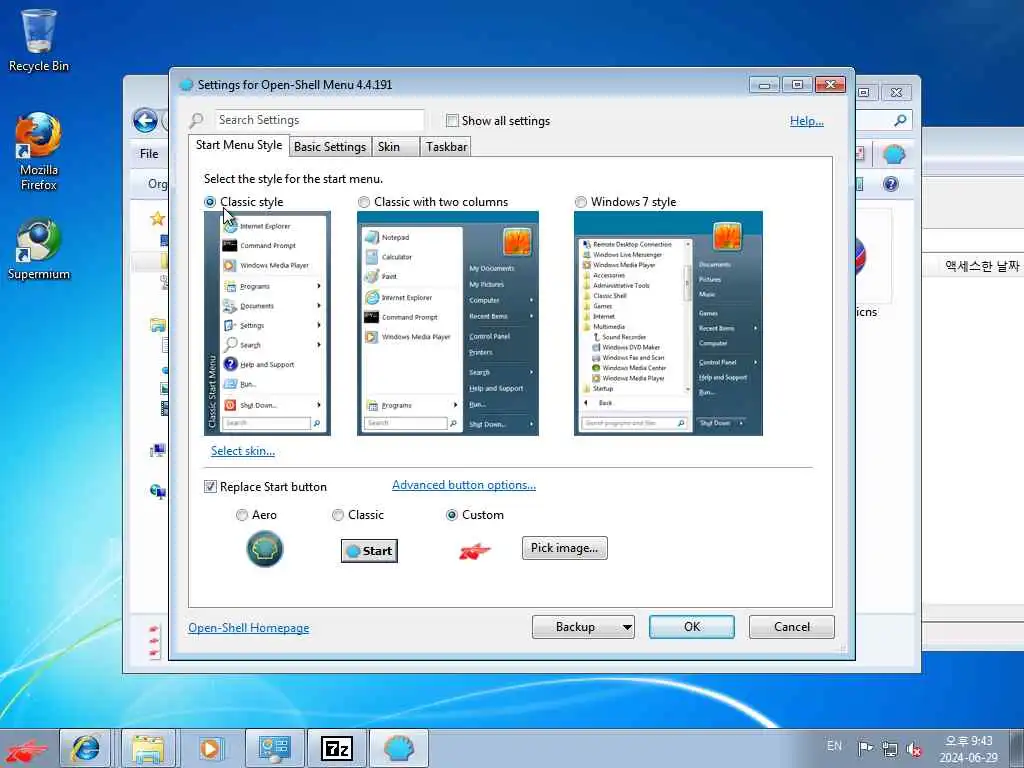
Task: Select the Custom button option
Action: [x=451, y=515]
